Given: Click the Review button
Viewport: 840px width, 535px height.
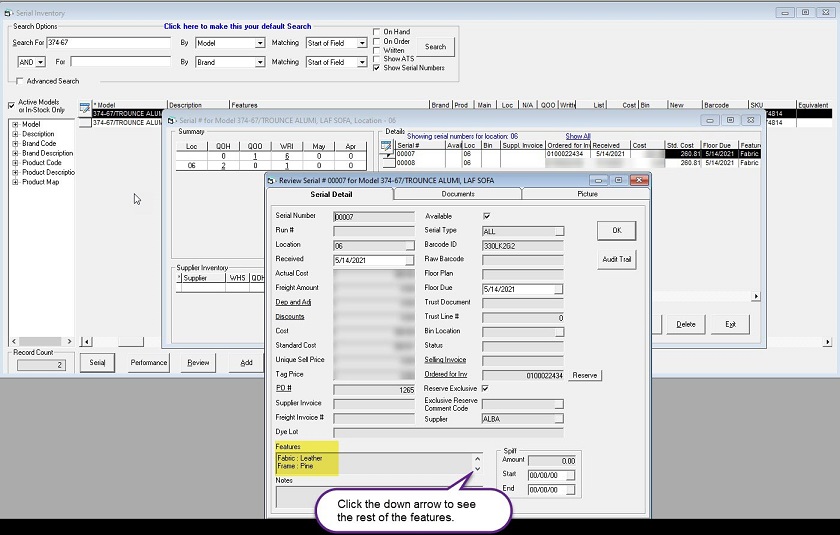Looking at the screenshot, I should coord(198,363).
